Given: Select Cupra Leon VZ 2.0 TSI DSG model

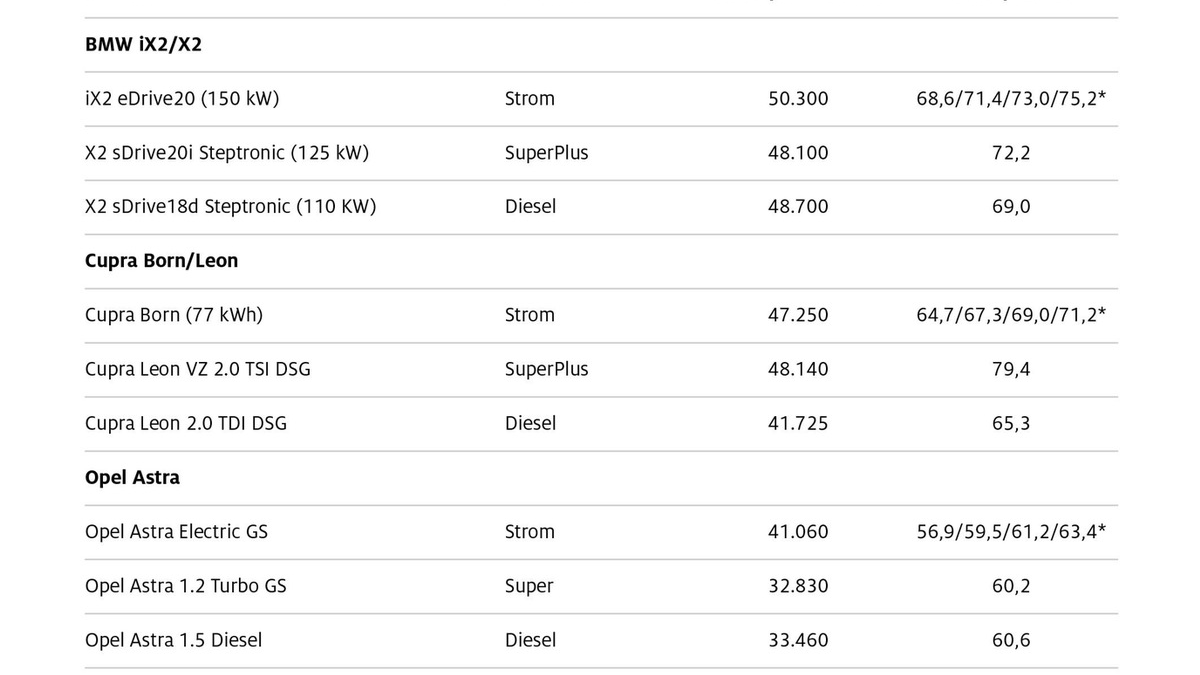Looking at the screenshot, I should tap(198, 369).
